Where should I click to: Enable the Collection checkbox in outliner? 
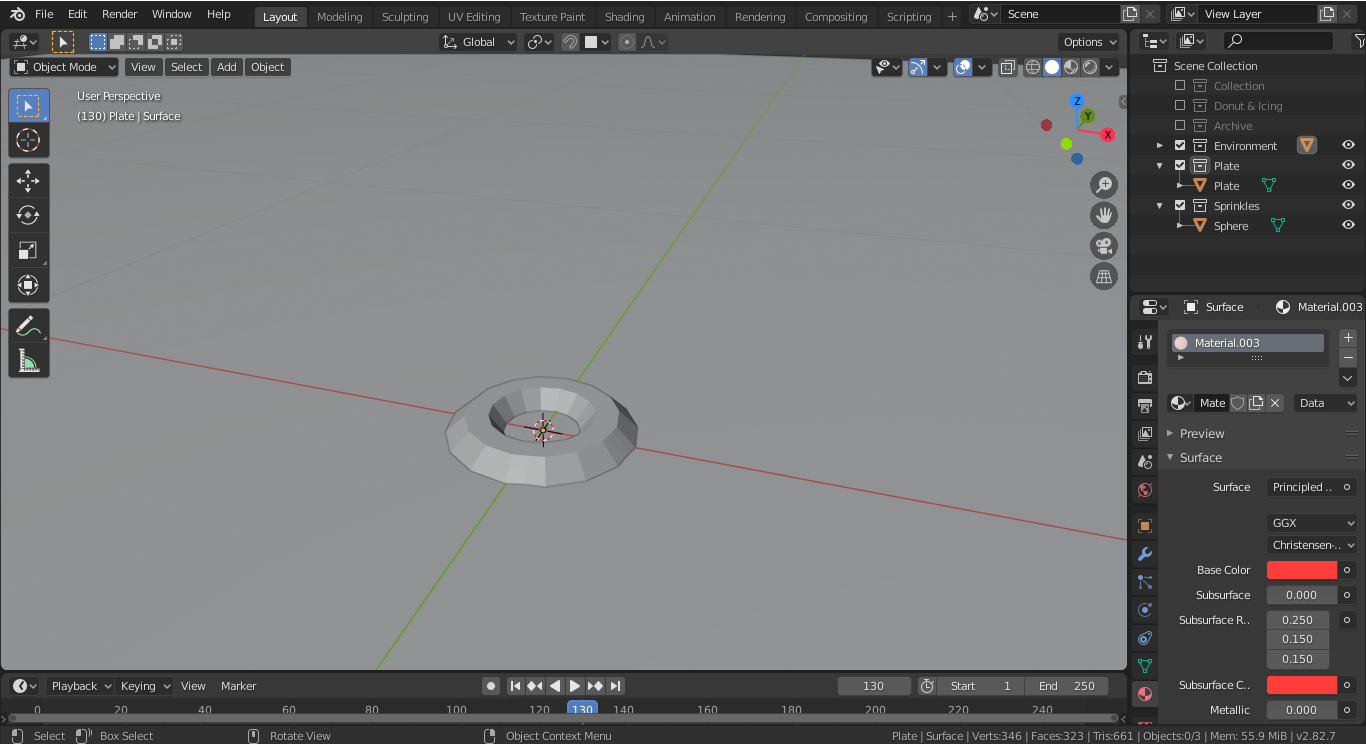(1180, 86)
